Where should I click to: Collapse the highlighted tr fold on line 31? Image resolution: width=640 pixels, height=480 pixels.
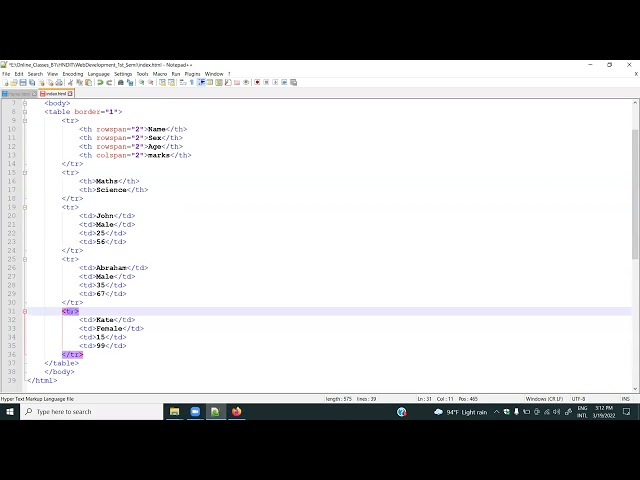click(25, 311)
